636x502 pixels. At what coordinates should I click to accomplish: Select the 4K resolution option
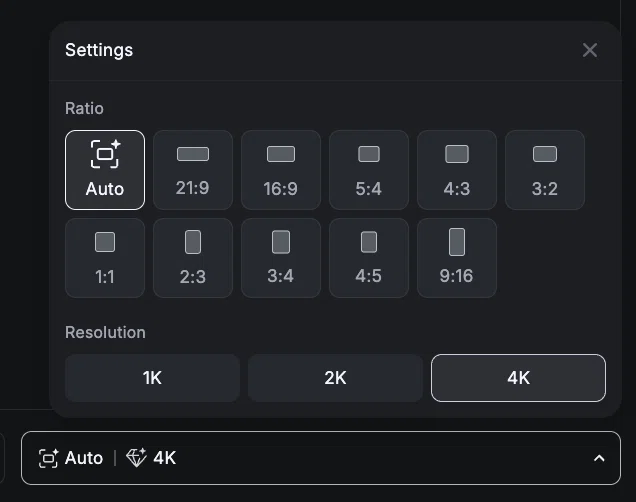click(518, 378)
